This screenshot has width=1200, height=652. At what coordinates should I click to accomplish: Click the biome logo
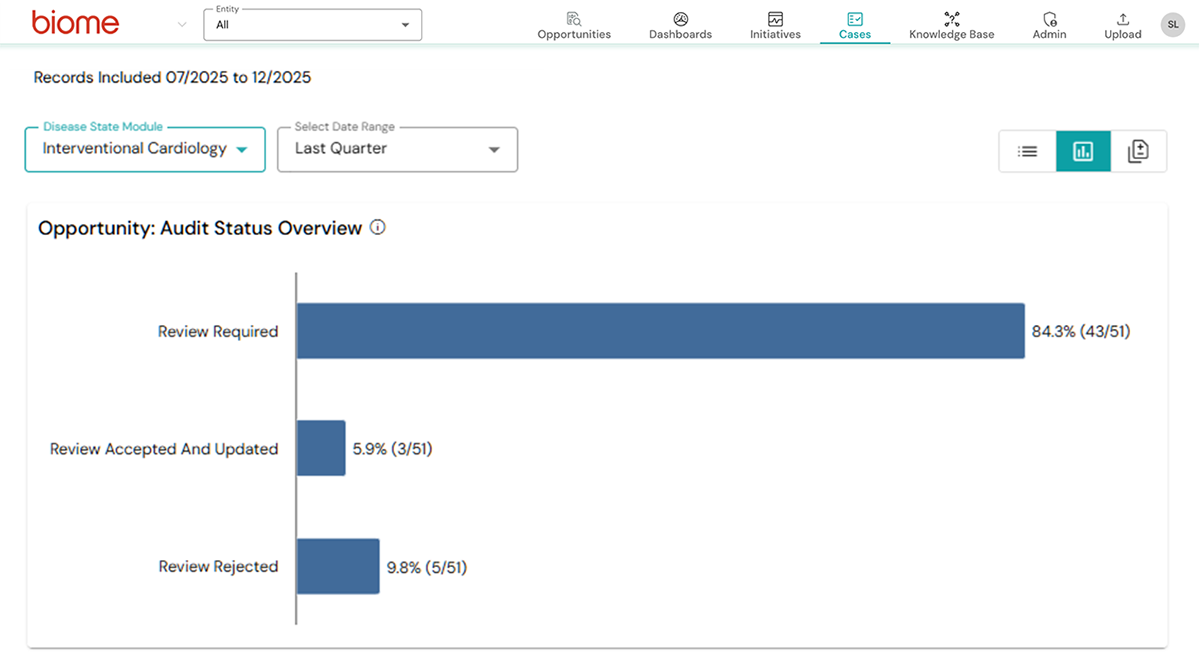pos(75,22)
